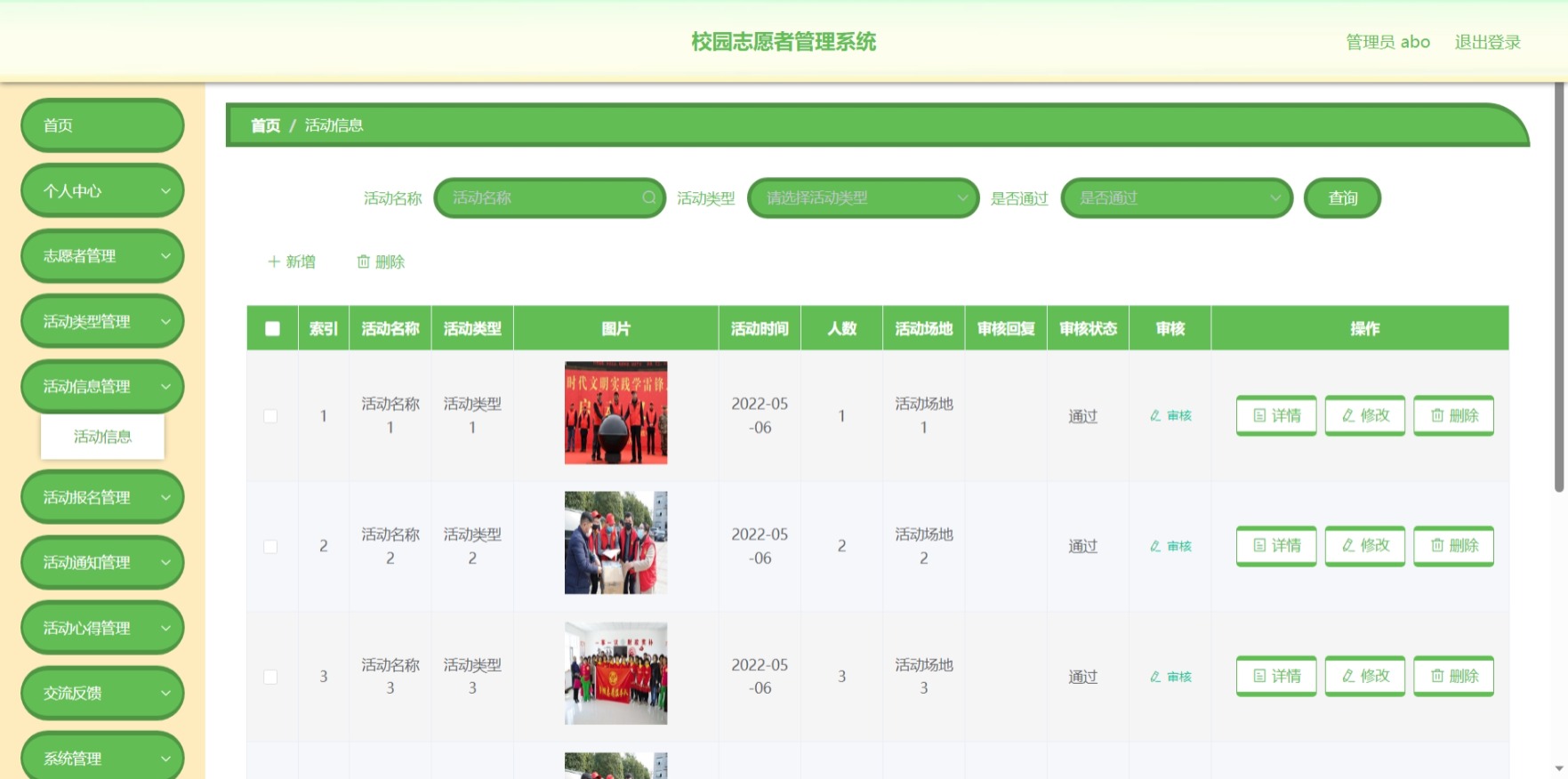The width and height of the screenshot is (1568, 779).
Task: Click the 查询 search button
Action: tap(1342, 198)
